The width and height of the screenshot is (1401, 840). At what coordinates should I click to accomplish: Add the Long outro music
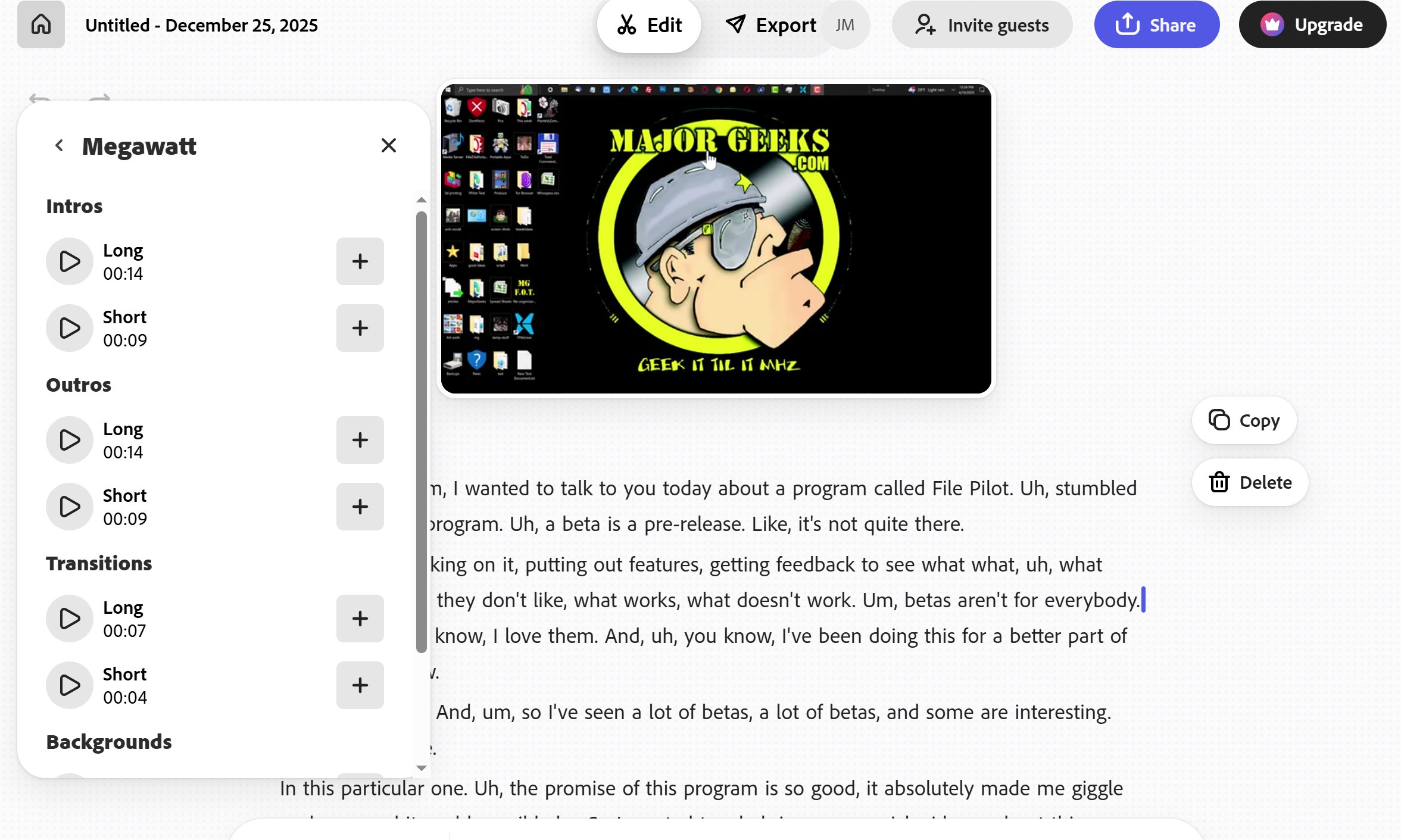click(x=360, y=440)
